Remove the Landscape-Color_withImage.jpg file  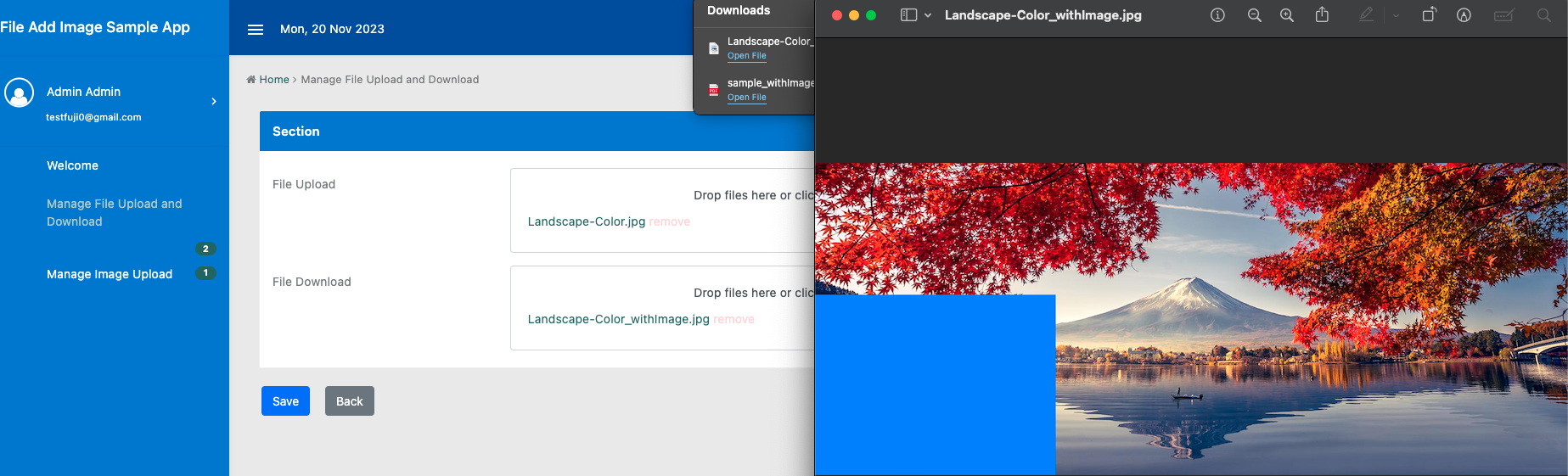coord(734,319)
